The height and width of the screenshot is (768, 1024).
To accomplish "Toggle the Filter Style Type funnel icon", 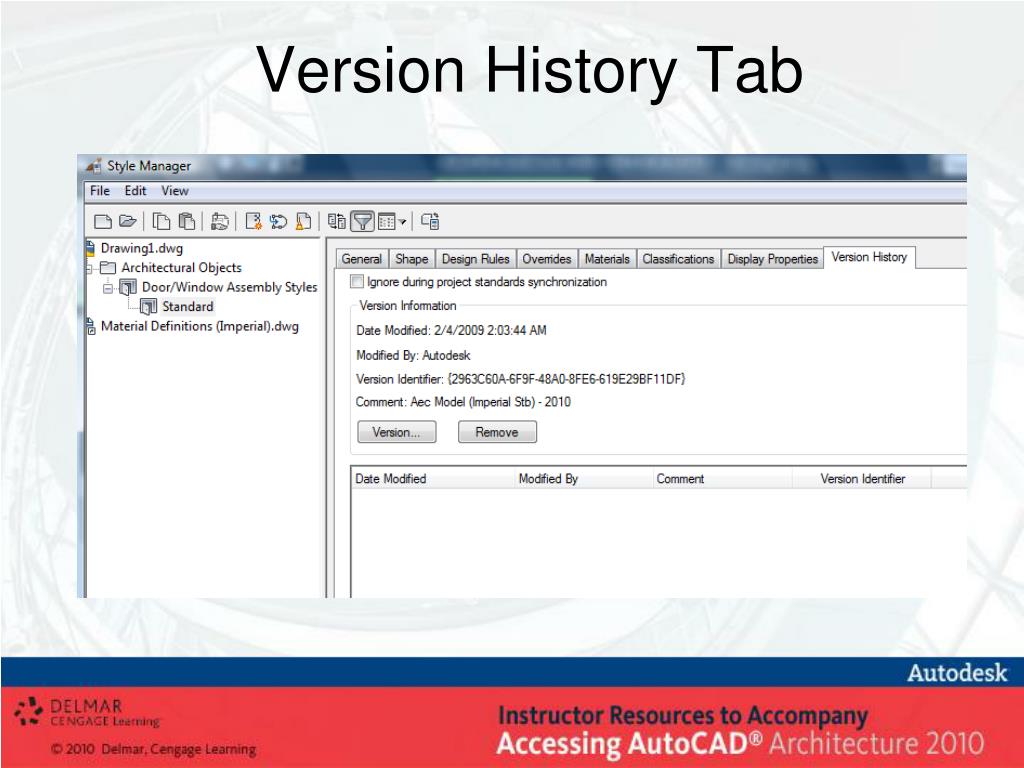I will [362, 222].
